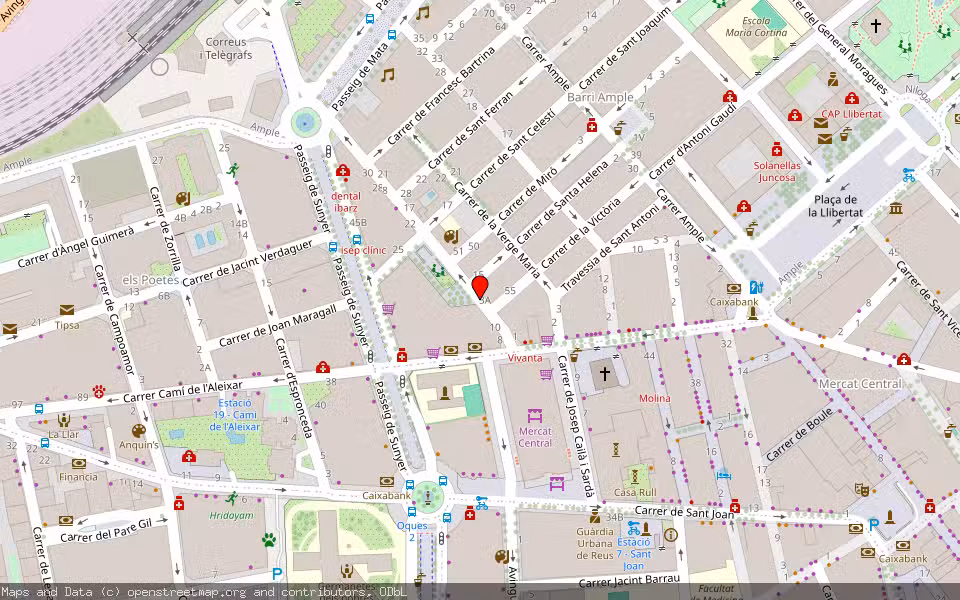Click the Carrer de la Verge Maria label

pos(497,230)
